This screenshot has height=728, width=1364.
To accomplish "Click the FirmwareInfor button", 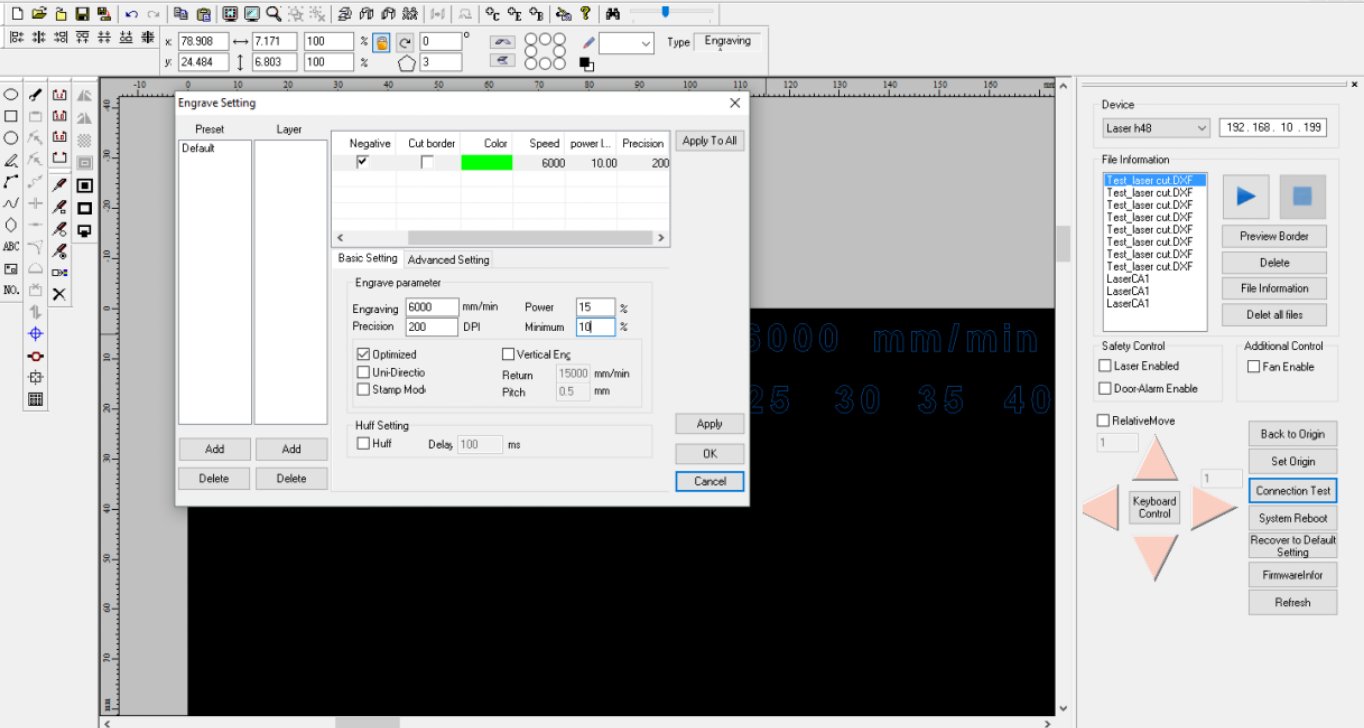I will [1292, 575].
